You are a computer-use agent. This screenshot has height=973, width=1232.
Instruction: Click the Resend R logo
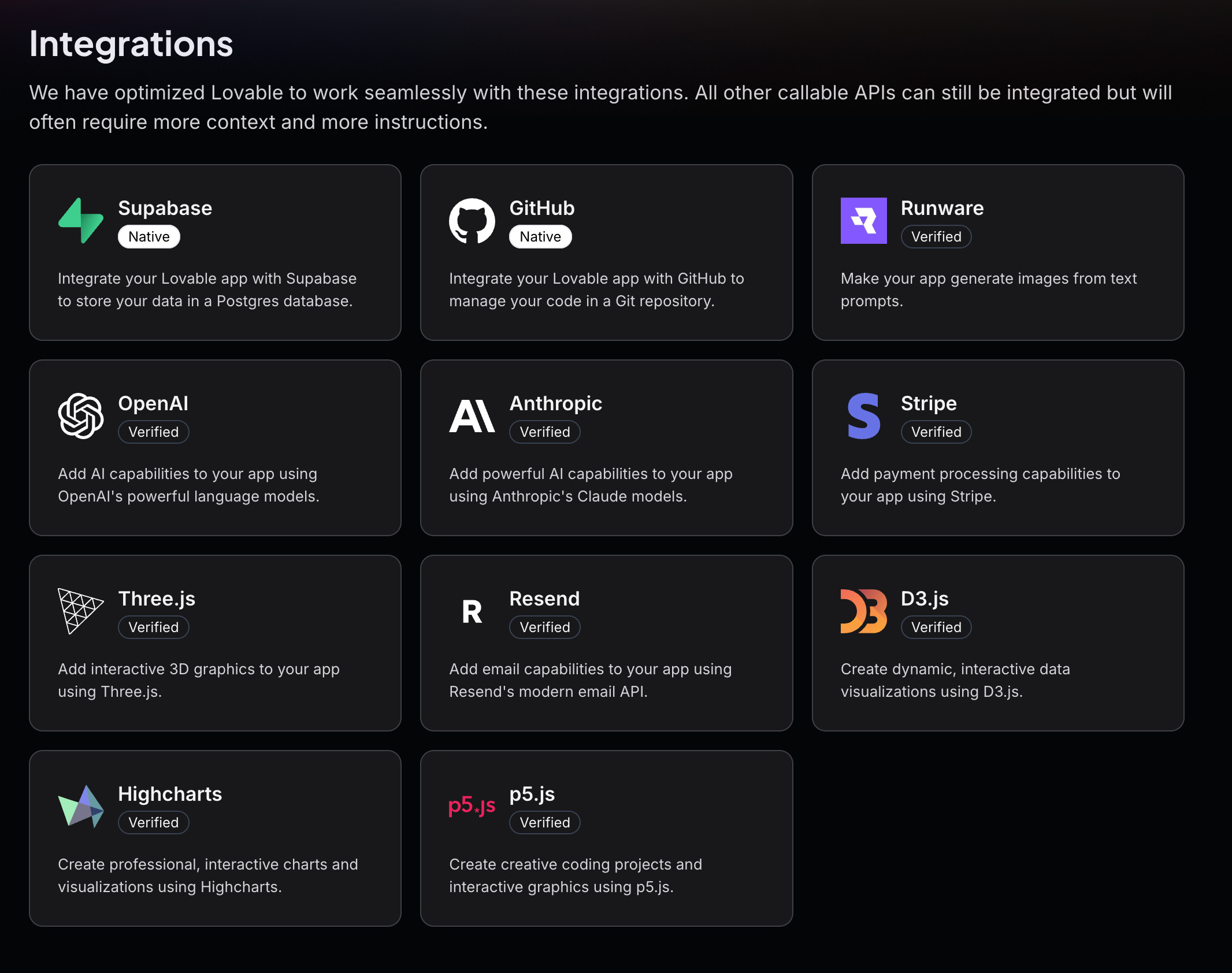coord(472,611)
